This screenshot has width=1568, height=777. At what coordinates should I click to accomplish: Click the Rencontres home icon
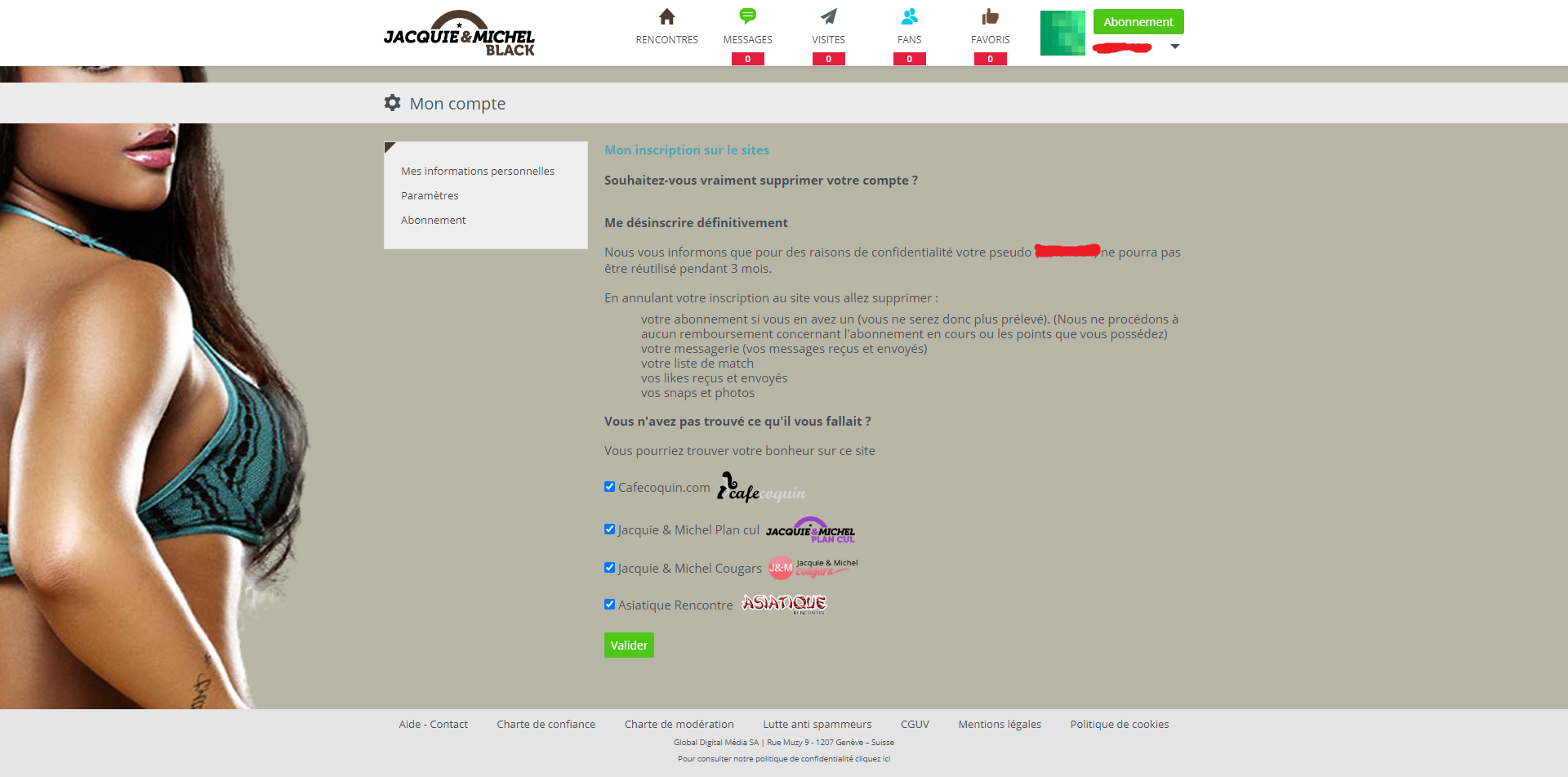coord(666,17)
